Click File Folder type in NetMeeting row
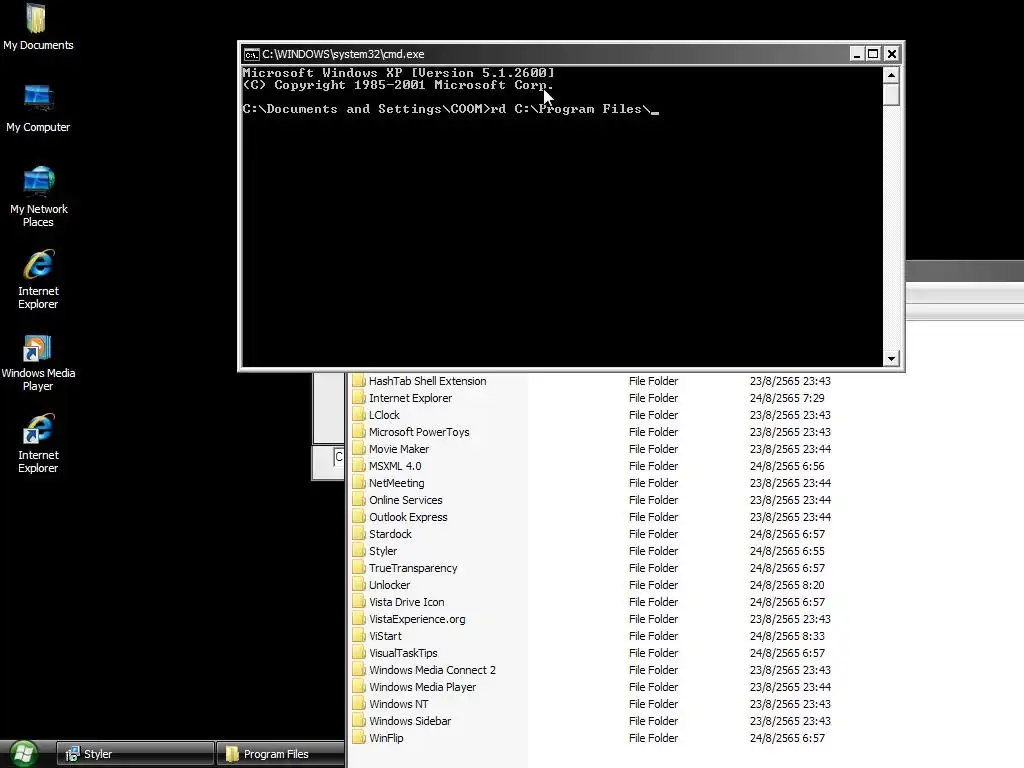Screen dimensions: 1024x768 (653, 483)
